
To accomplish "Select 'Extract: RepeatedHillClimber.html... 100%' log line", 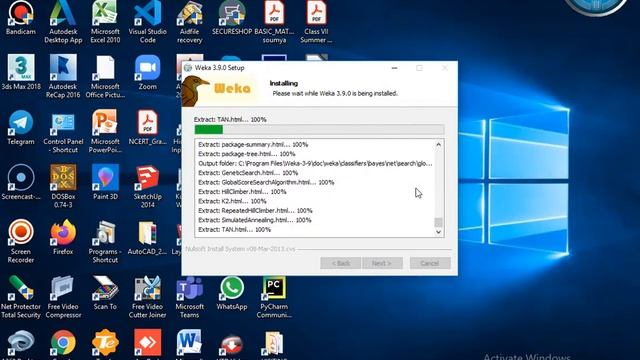I will coord(256,210).
